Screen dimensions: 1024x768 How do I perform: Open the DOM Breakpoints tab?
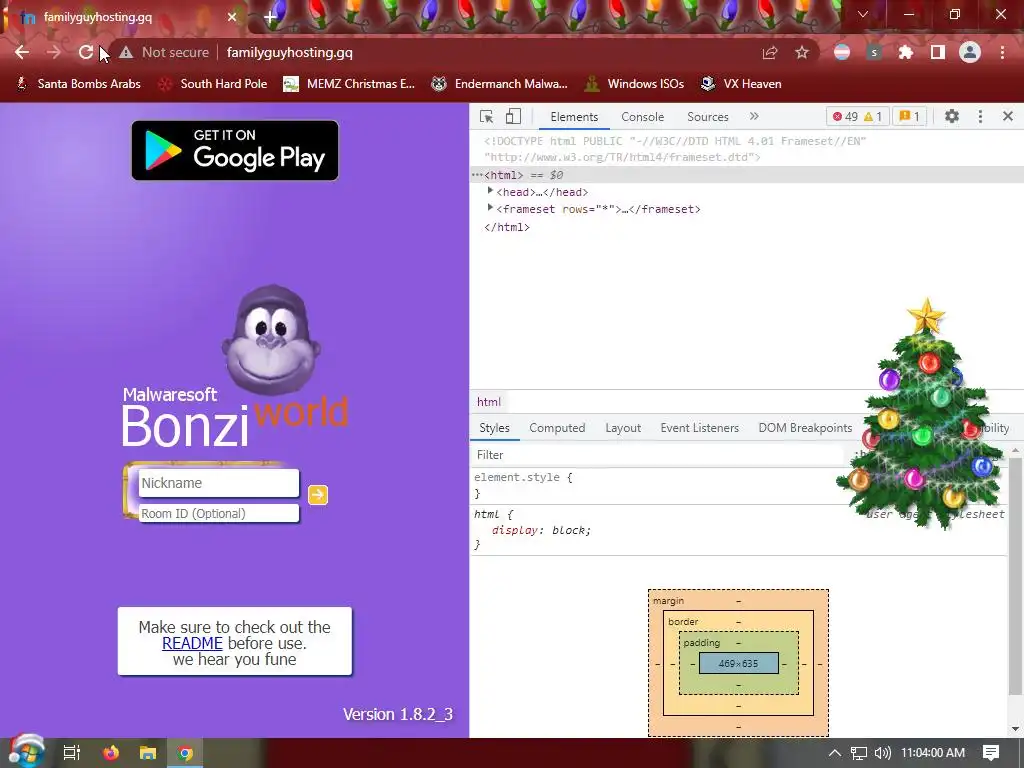click(x=805, y=428)
